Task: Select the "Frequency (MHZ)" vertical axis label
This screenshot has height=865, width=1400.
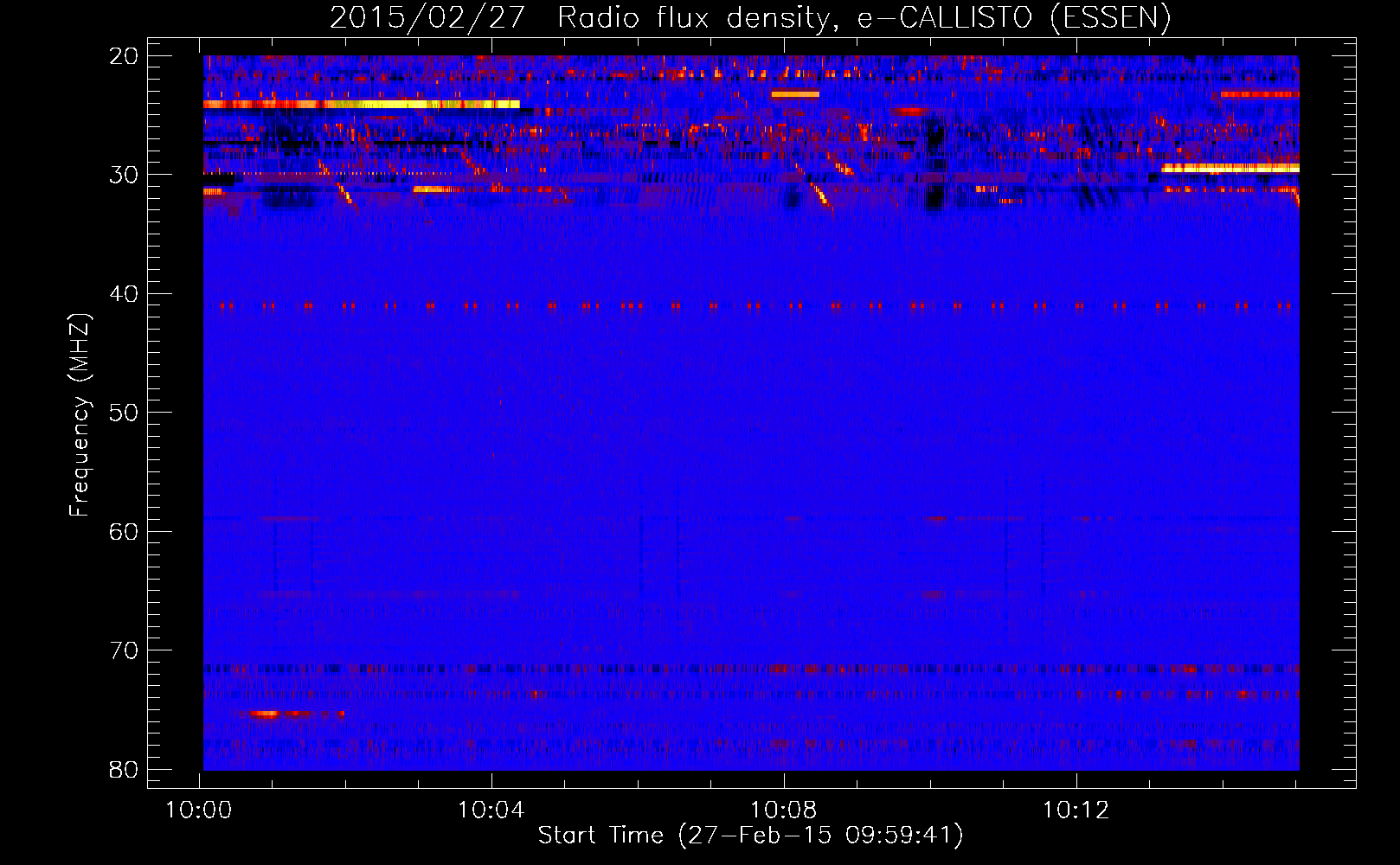Action: coord(80,415)
